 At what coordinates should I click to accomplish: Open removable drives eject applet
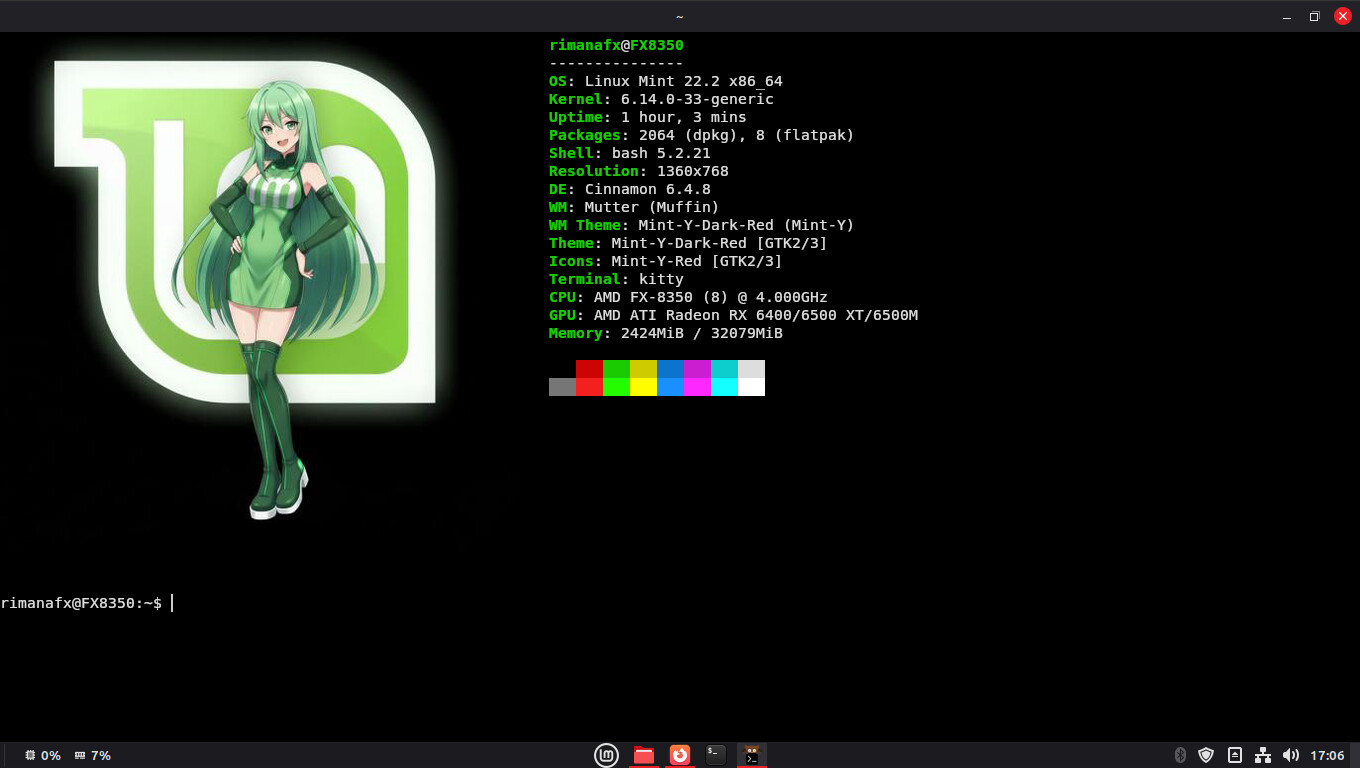1235,755
